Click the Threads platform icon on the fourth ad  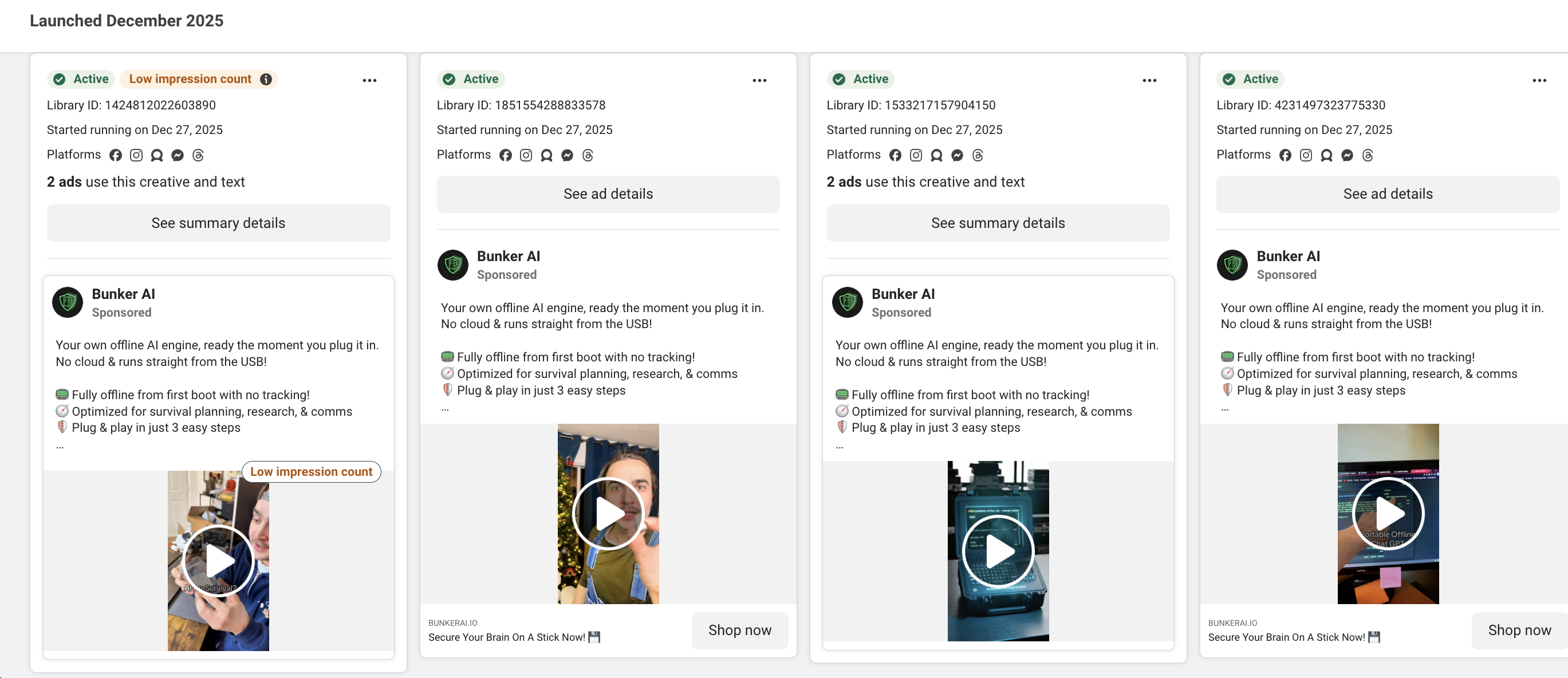1367,155
